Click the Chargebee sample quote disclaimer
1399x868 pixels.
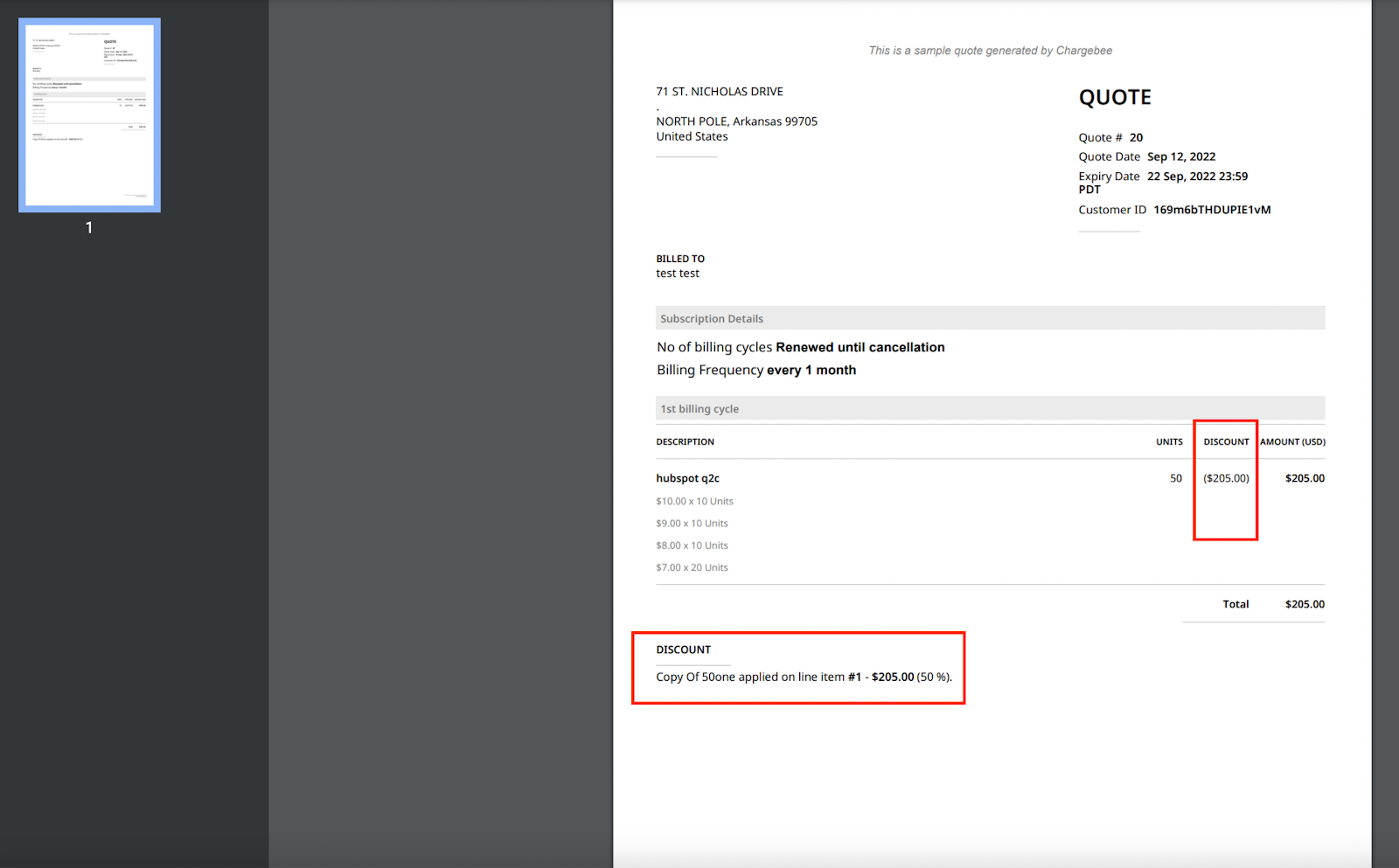pyautogui.click(x=990, y=50)
